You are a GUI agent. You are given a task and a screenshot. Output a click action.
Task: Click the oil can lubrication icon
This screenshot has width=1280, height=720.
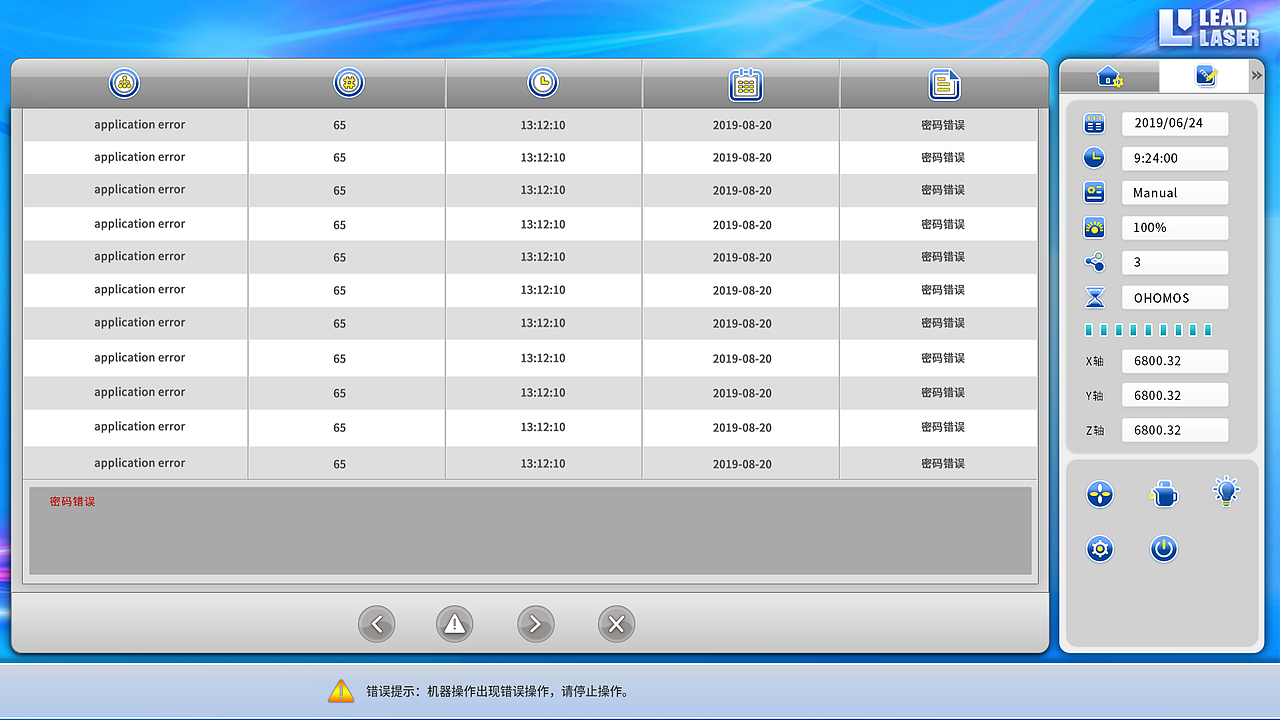[1163, 493]
